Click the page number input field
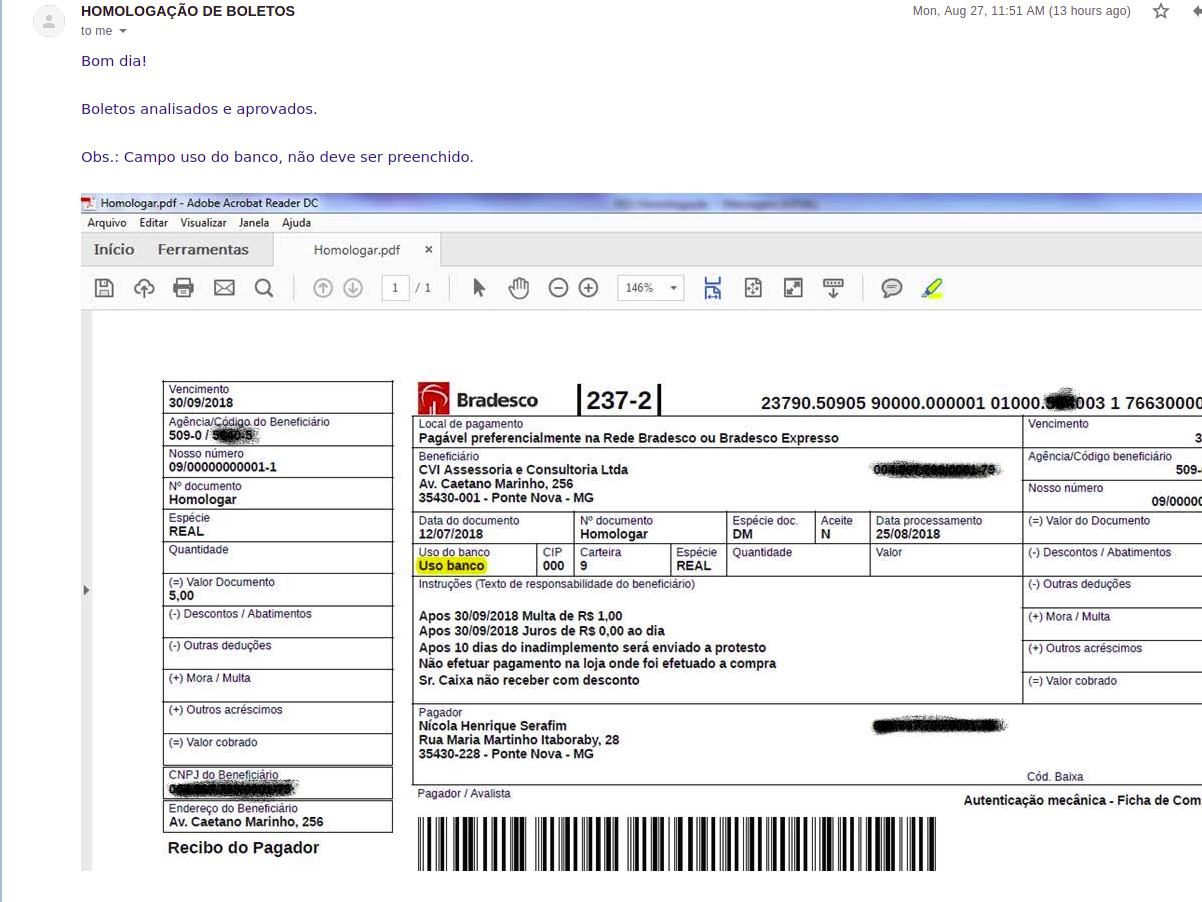Viewport: 1202px width, 902px height. (395, 288)
